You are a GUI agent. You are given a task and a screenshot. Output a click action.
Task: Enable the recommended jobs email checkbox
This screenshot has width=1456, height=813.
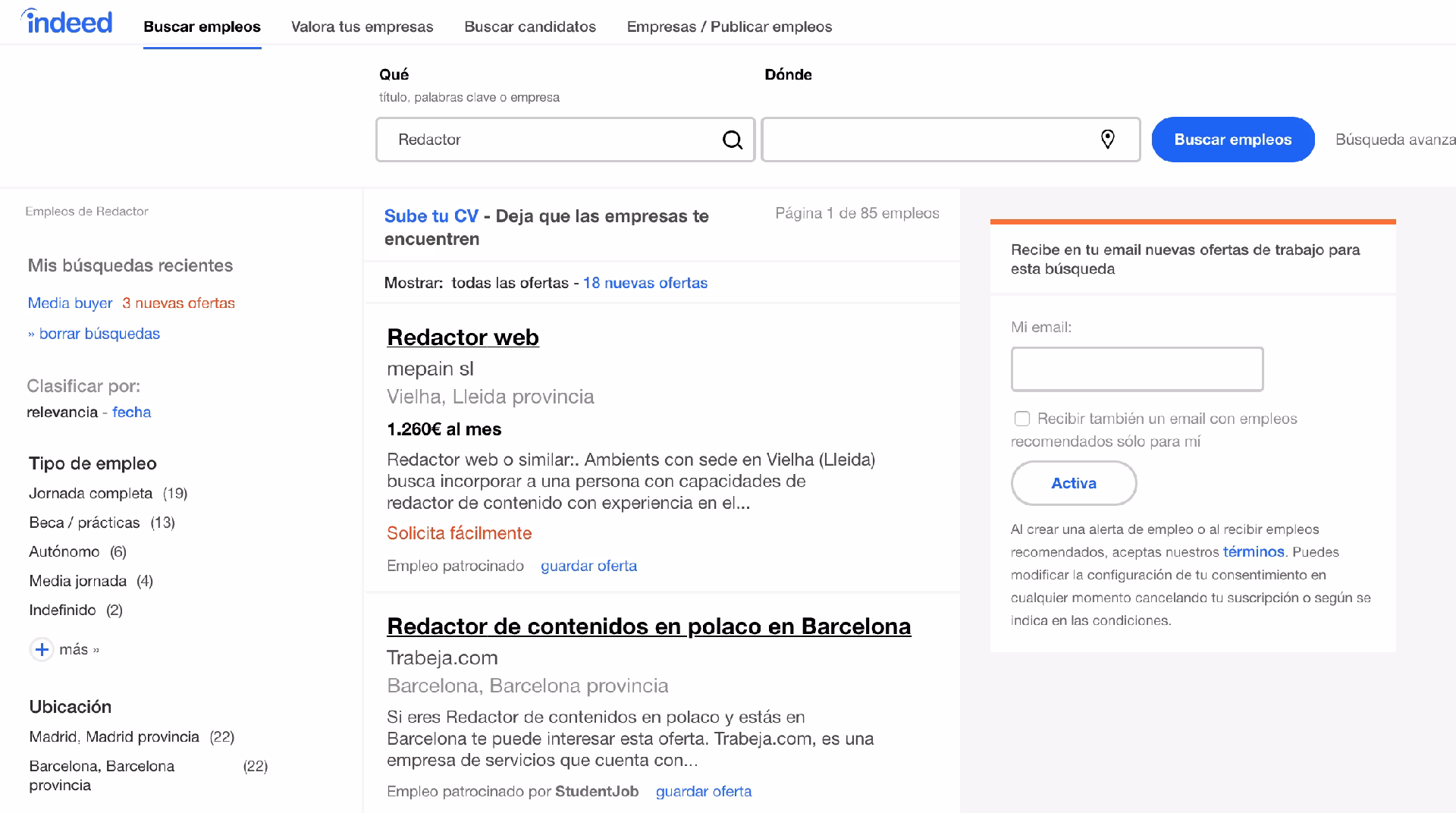(x=1021, y=418)
